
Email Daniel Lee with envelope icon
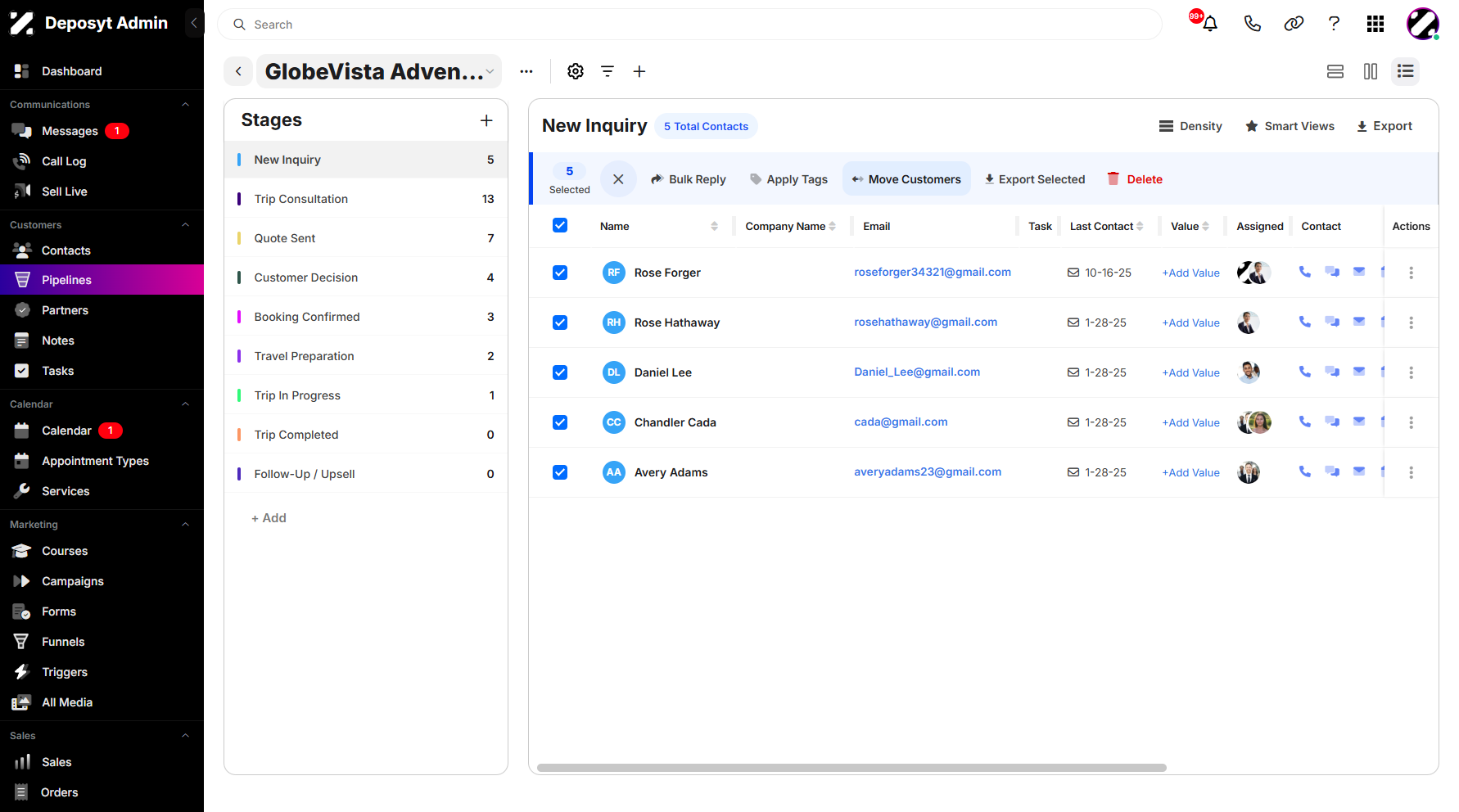(x=1359, y=371)
